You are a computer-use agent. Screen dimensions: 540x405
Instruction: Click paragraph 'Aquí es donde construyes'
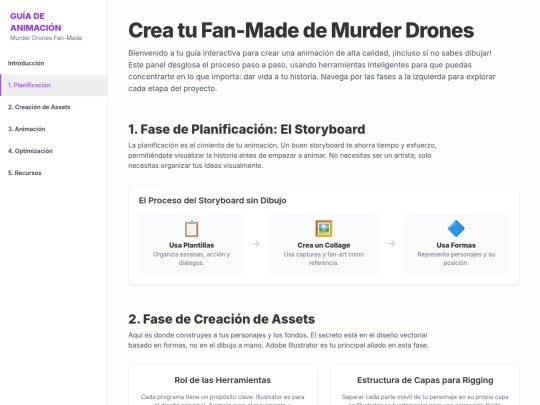278,340
